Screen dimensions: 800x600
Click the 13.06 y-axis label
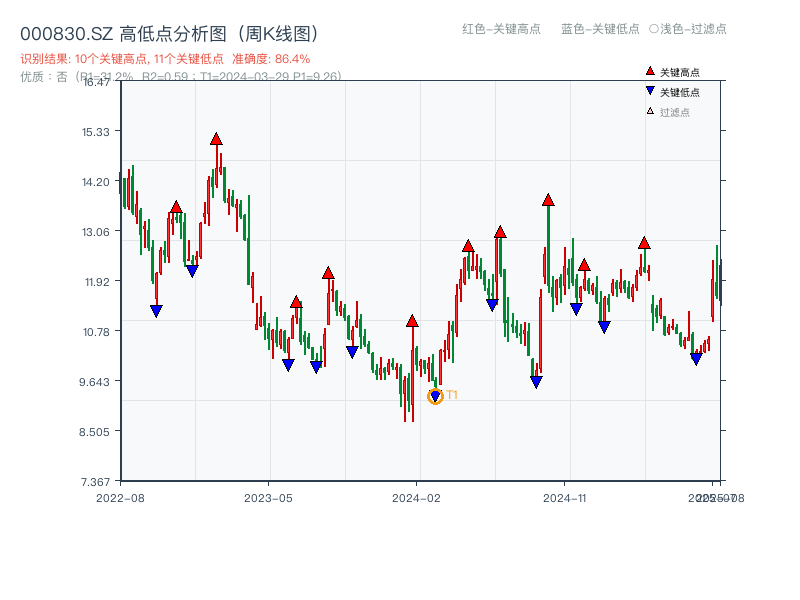pyautogui.click(x=96, y=232)
